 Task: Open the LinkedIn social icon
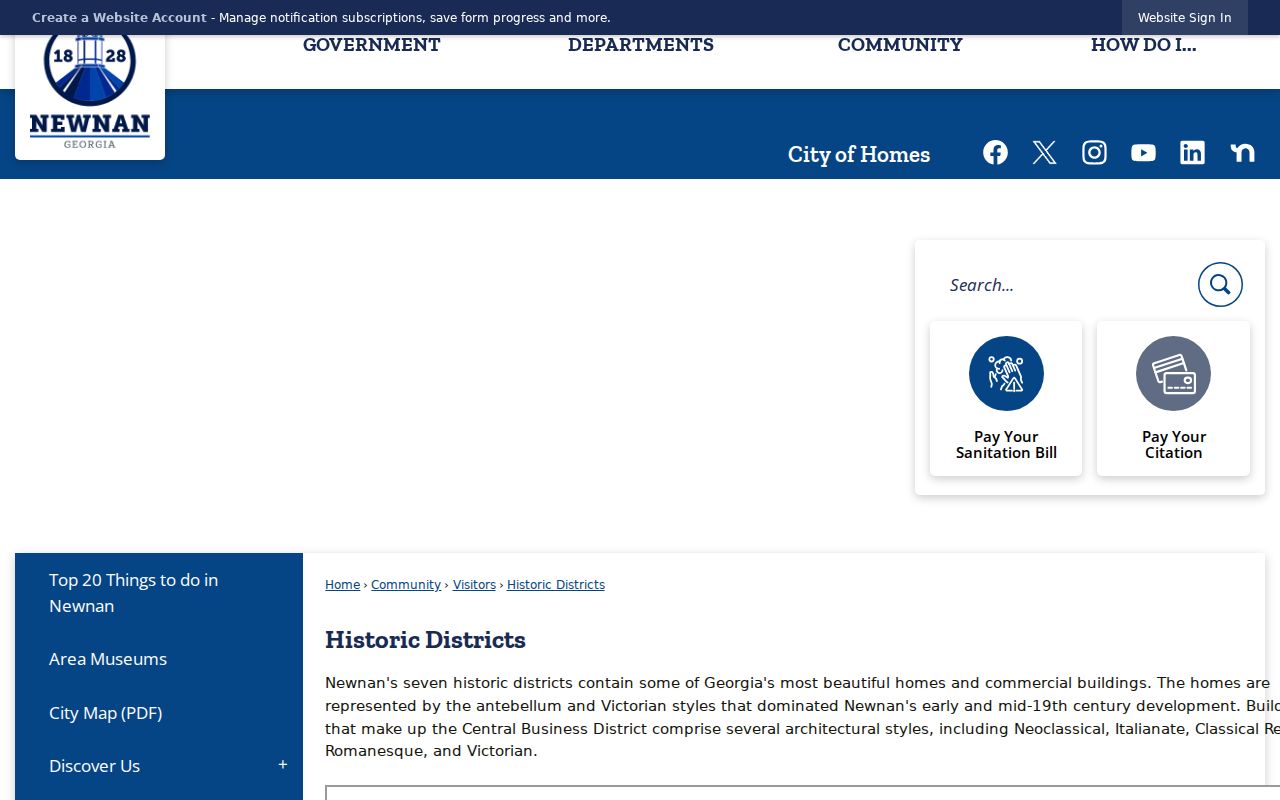coord(1192,152)
